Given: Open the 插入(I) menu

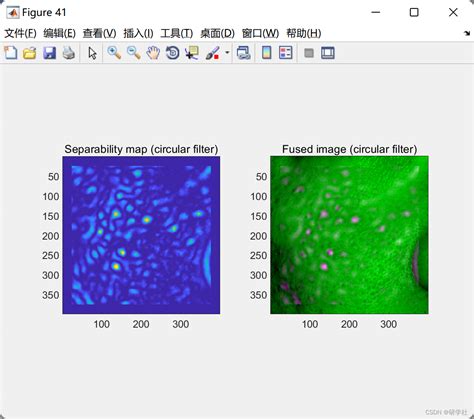Looking at the screenshot, I should 138,33.
